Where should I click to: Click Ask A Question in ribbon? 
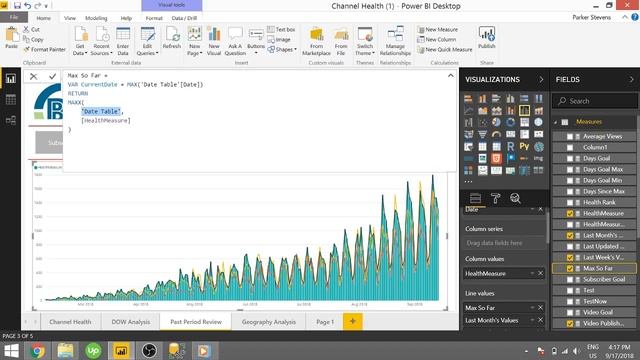(x=235, y=41)
